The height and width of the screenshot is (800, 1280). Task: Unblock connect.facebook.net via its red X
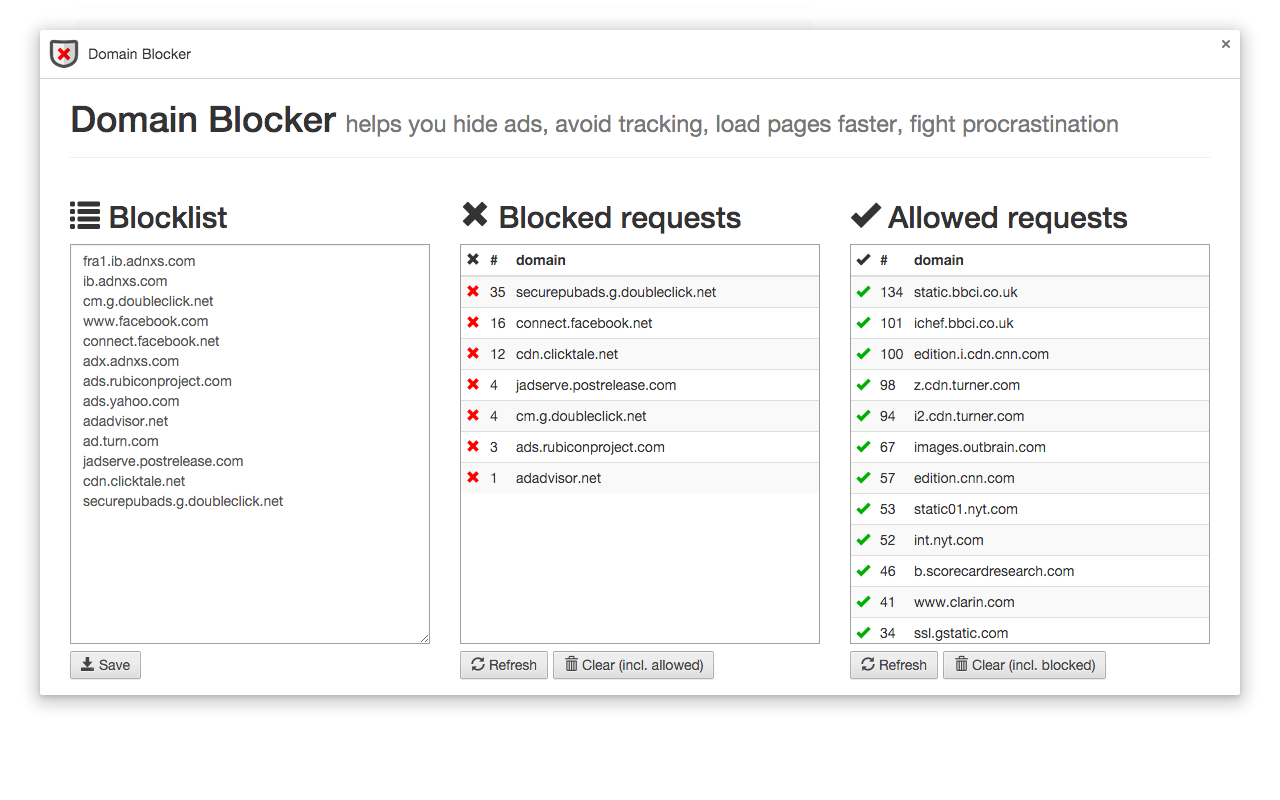pos(473,322)
